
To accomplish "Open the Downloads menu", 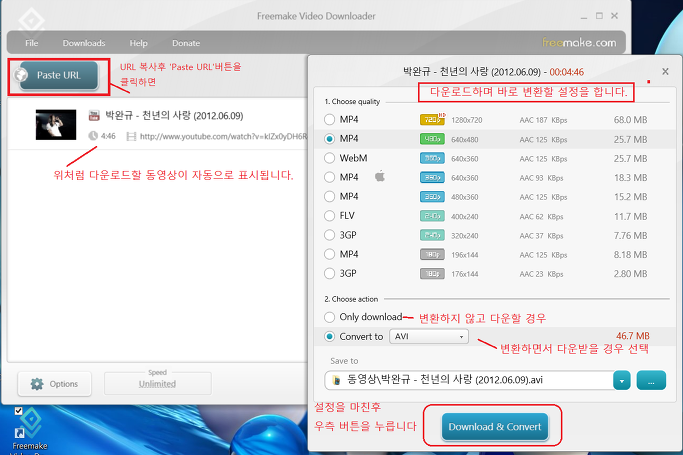I will click(x=84, y=43).
